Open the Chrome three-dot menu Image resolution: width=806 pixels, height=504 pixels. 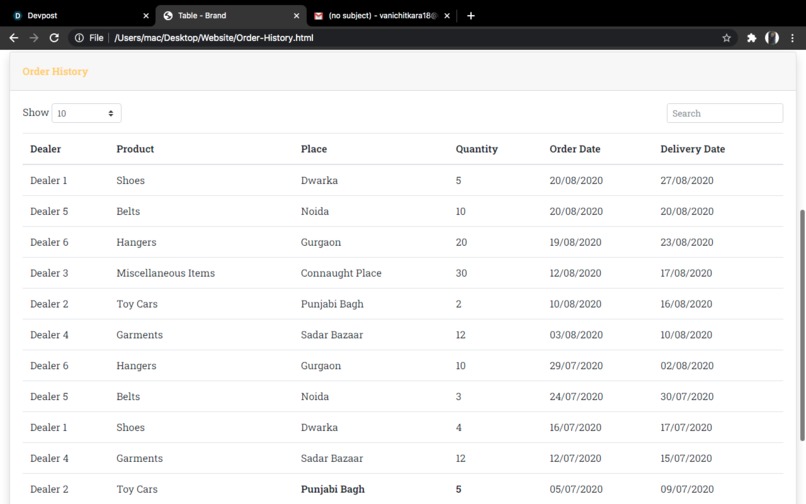pos(792,38)
